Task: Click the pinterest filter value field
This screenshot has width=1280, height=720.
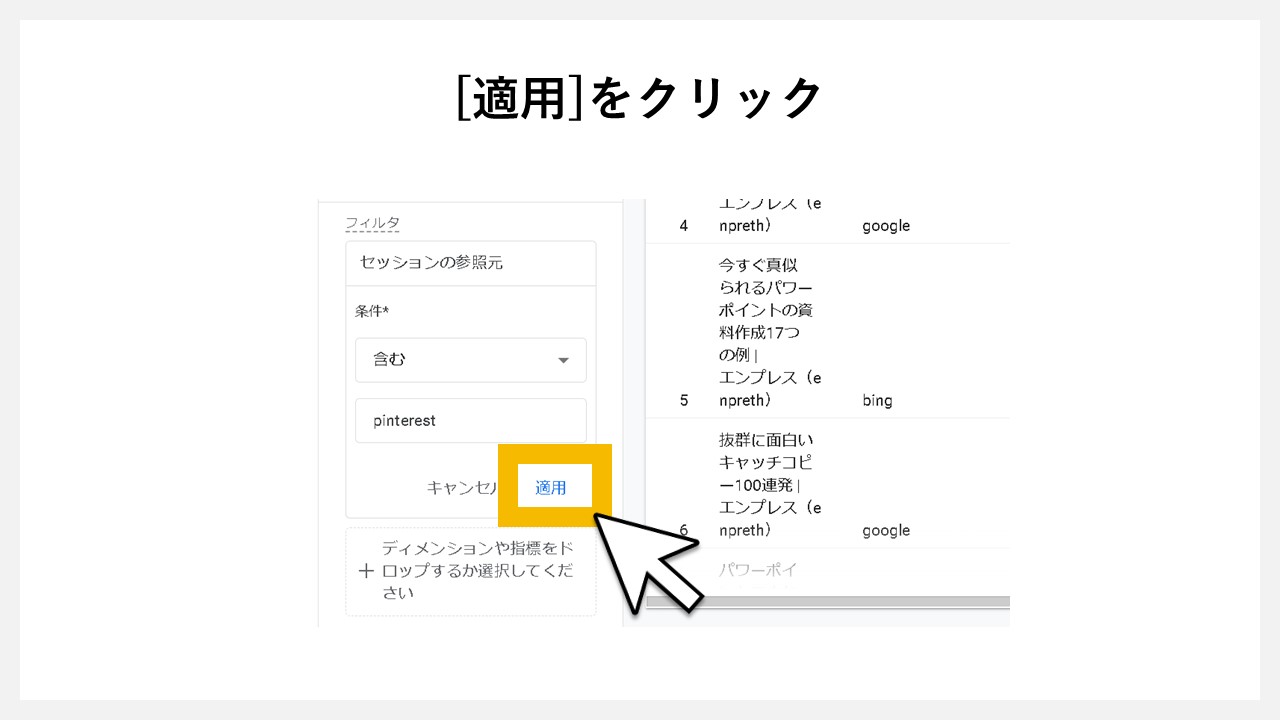Action: tap(470, 420)
